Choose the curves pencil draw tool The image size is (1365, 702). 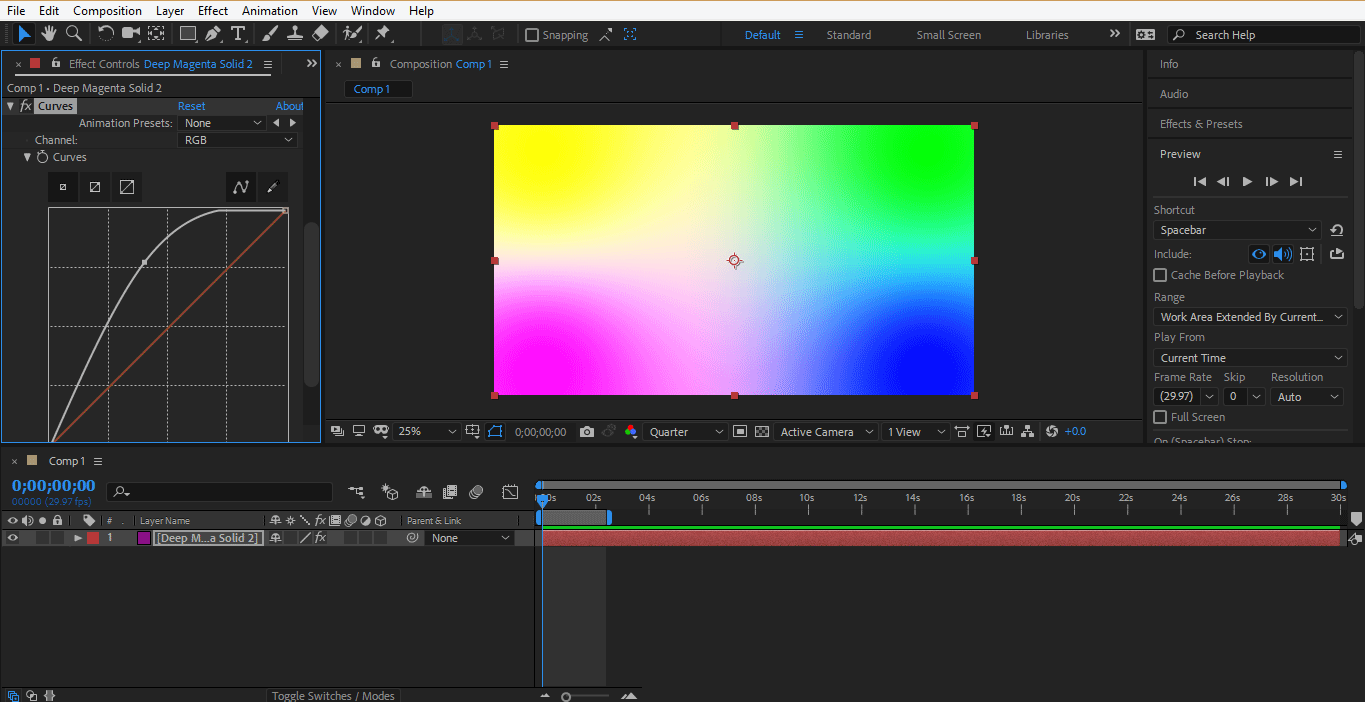coord(272,187)
